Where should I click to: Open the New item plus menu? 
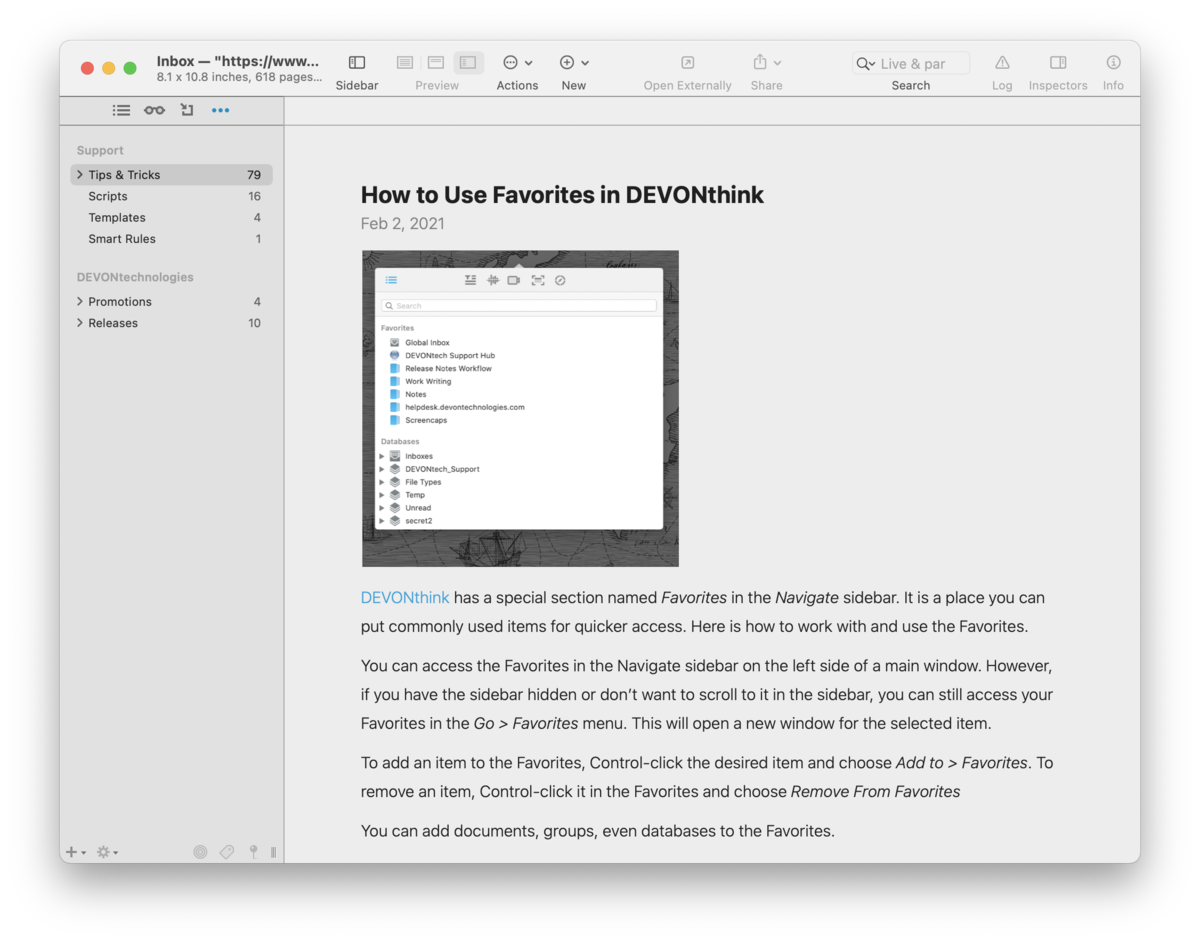coord(574,63)
